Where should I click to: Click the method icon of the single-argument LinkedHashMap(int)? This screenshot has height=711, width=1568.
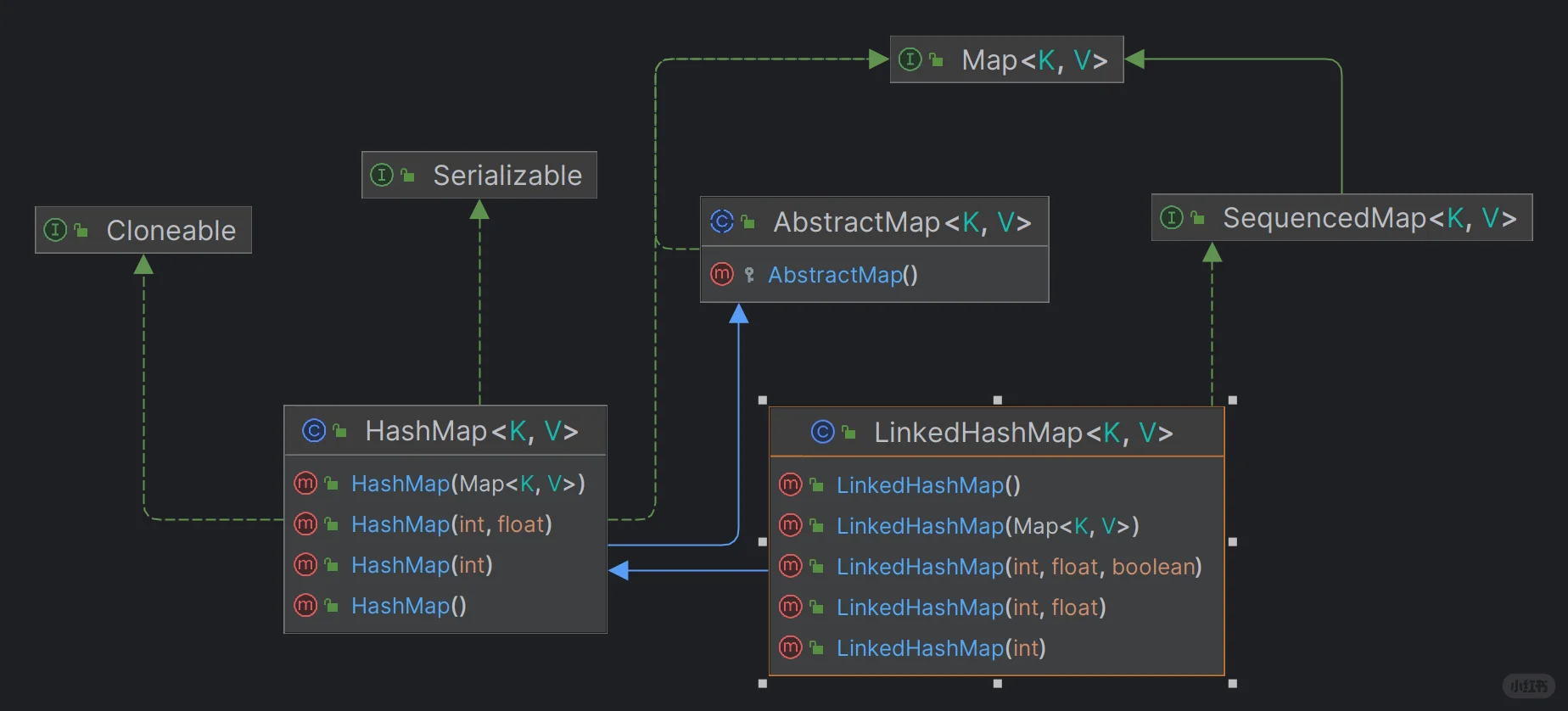click(791, 648)
